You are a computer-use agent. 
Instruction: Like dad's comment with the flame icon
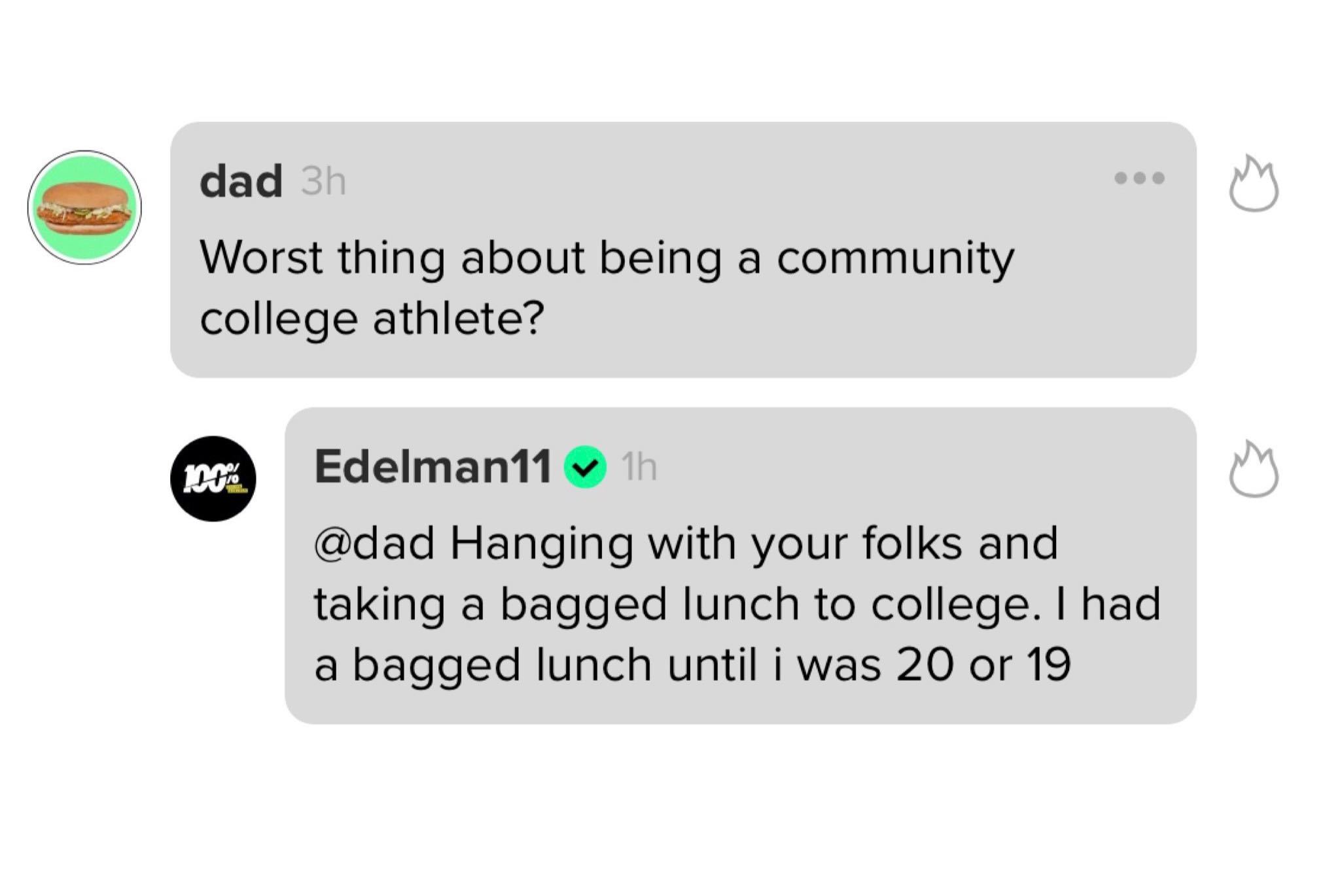pyautogui.click(x=1254, y=184)
